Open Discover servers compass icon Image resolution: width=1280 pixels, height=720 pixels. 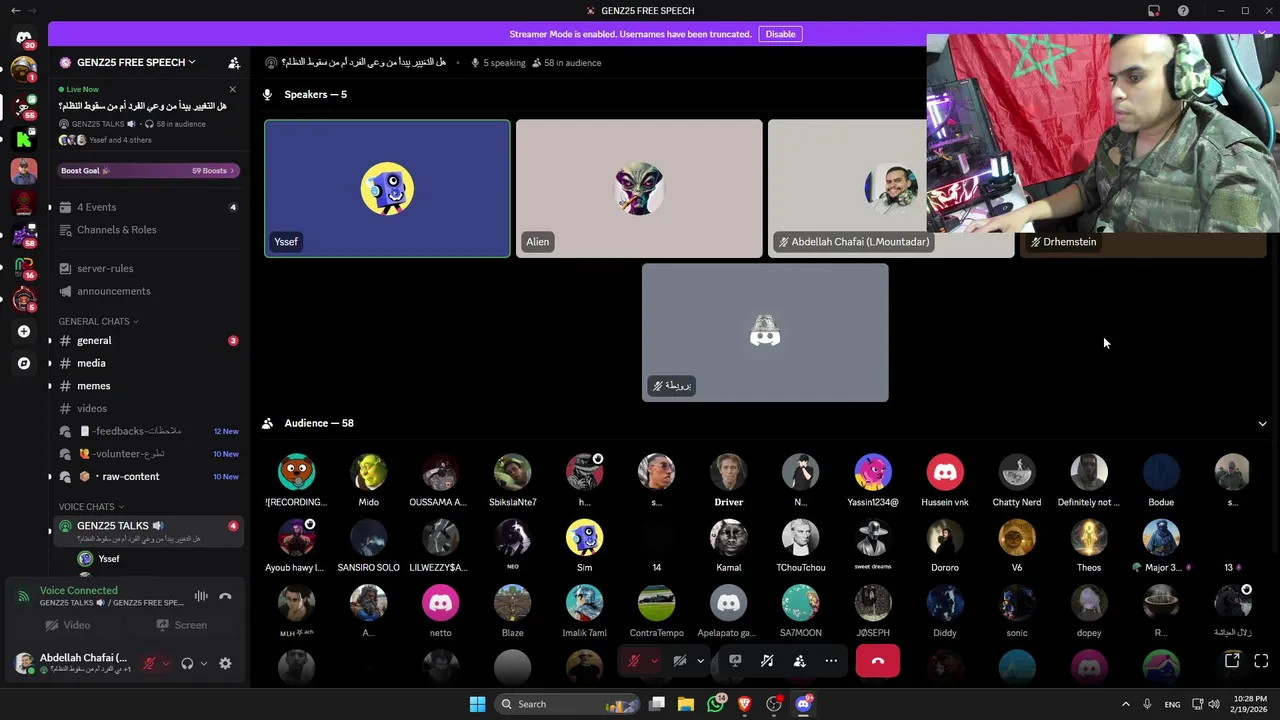(24, 364)
